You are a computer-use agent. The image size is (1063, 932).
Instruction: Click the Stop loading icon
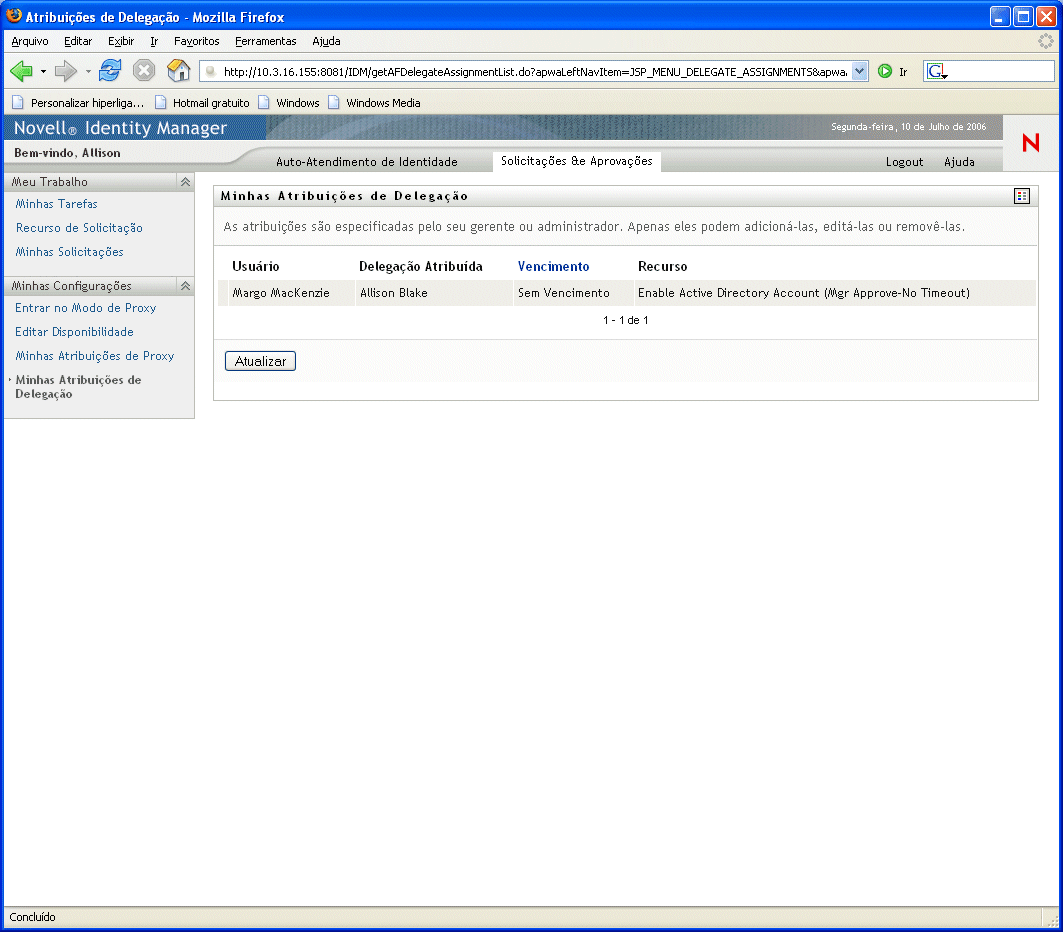(x=144, y=71)
